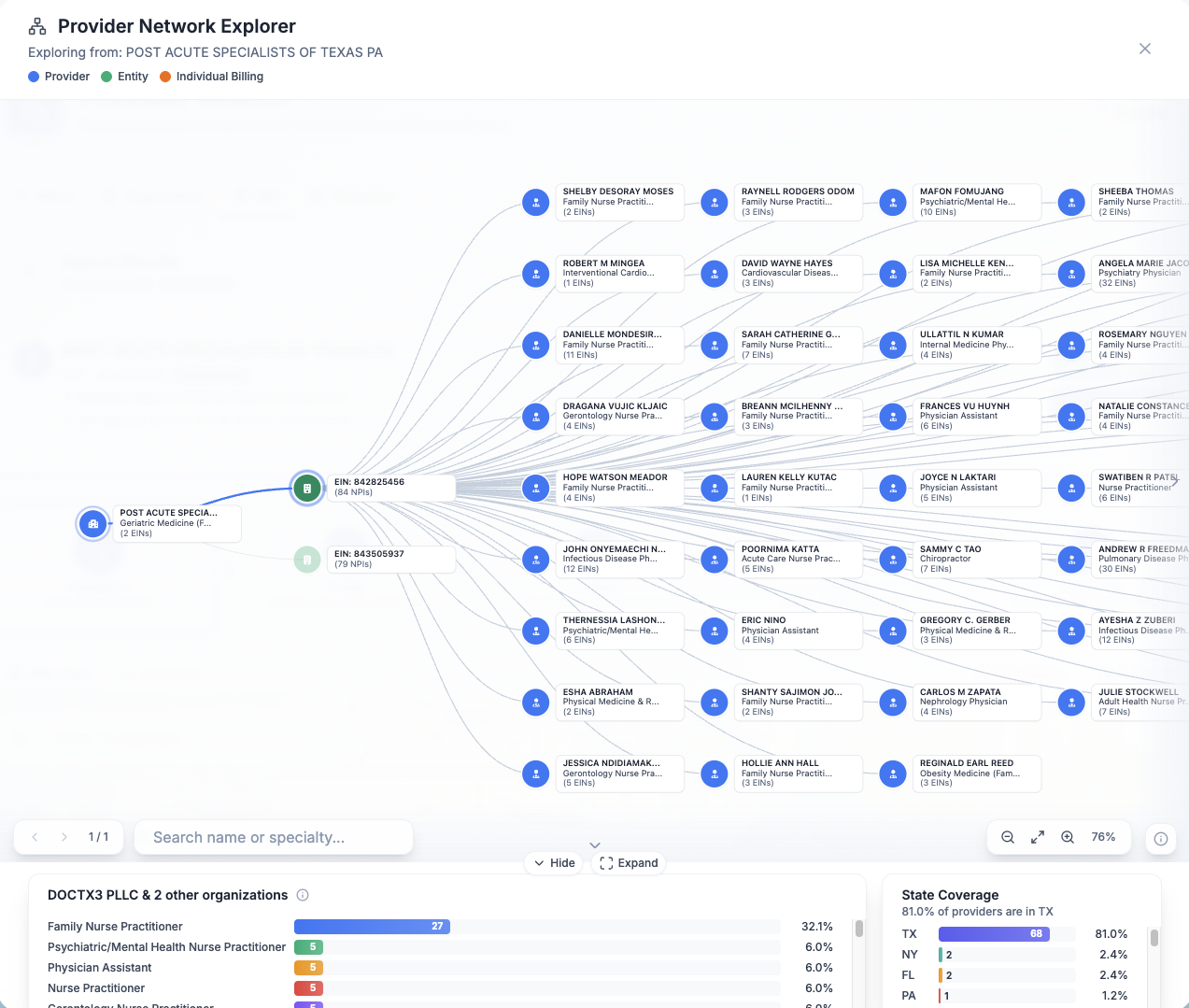Click the Family Nurse Practitioner bar showing 27
The height and width of the screenshot is (1008, 1189).
372,927
